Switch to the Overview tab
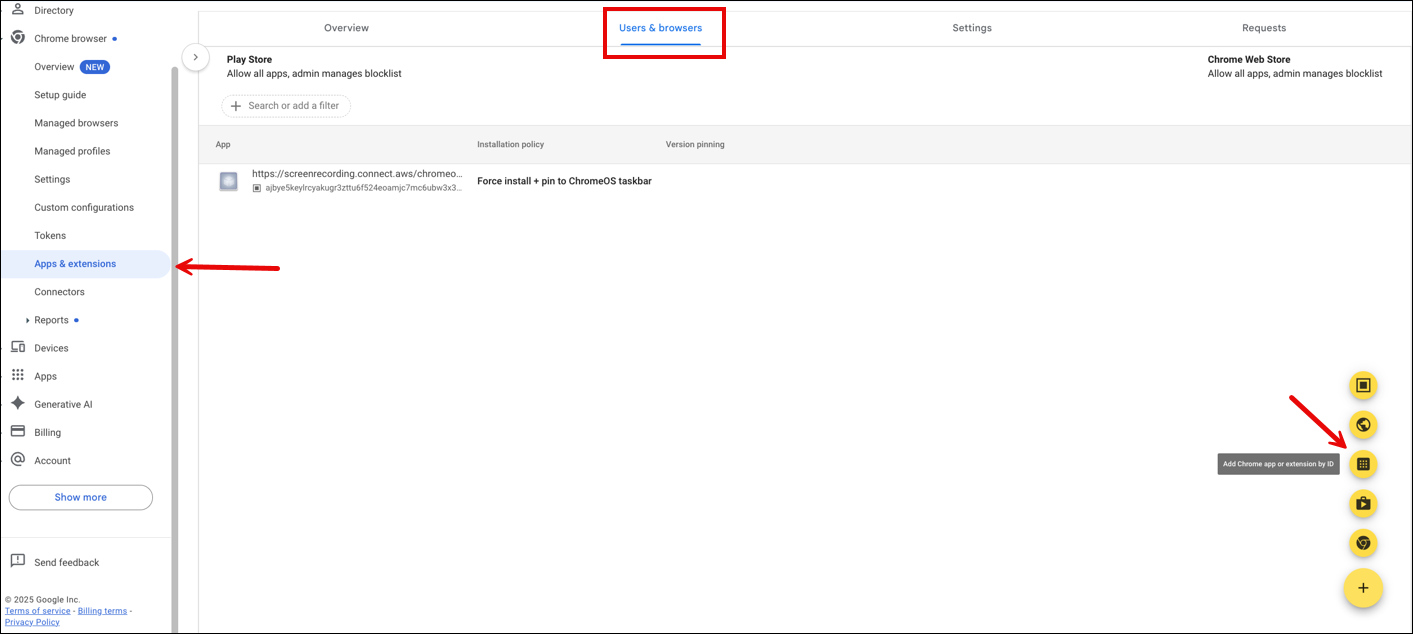 tap(346, 28)
